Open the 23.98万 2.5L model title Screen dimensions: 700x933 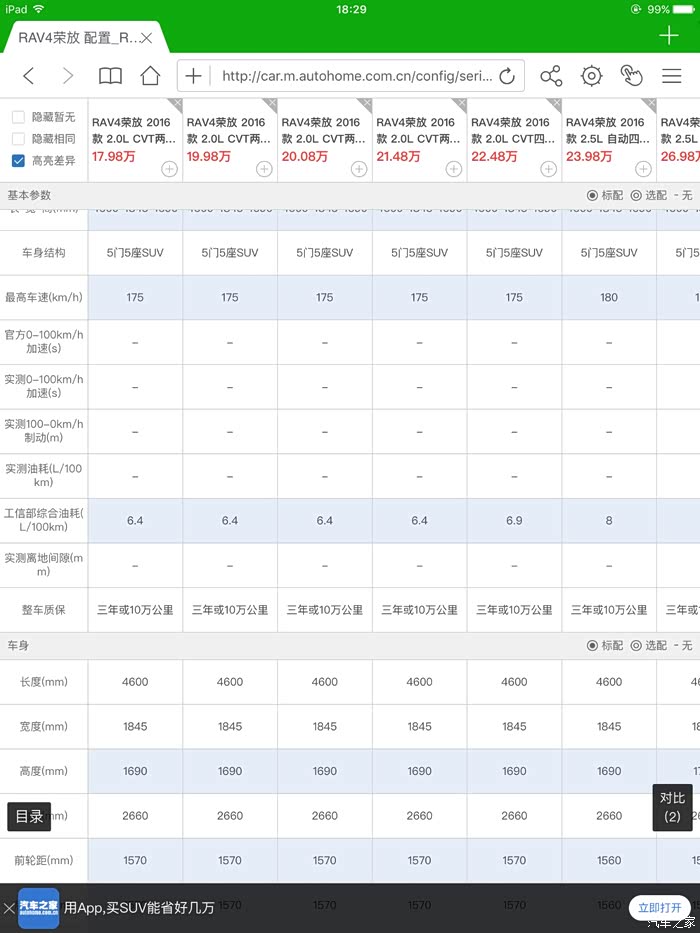pyautogui.click(x=607, y=130)
